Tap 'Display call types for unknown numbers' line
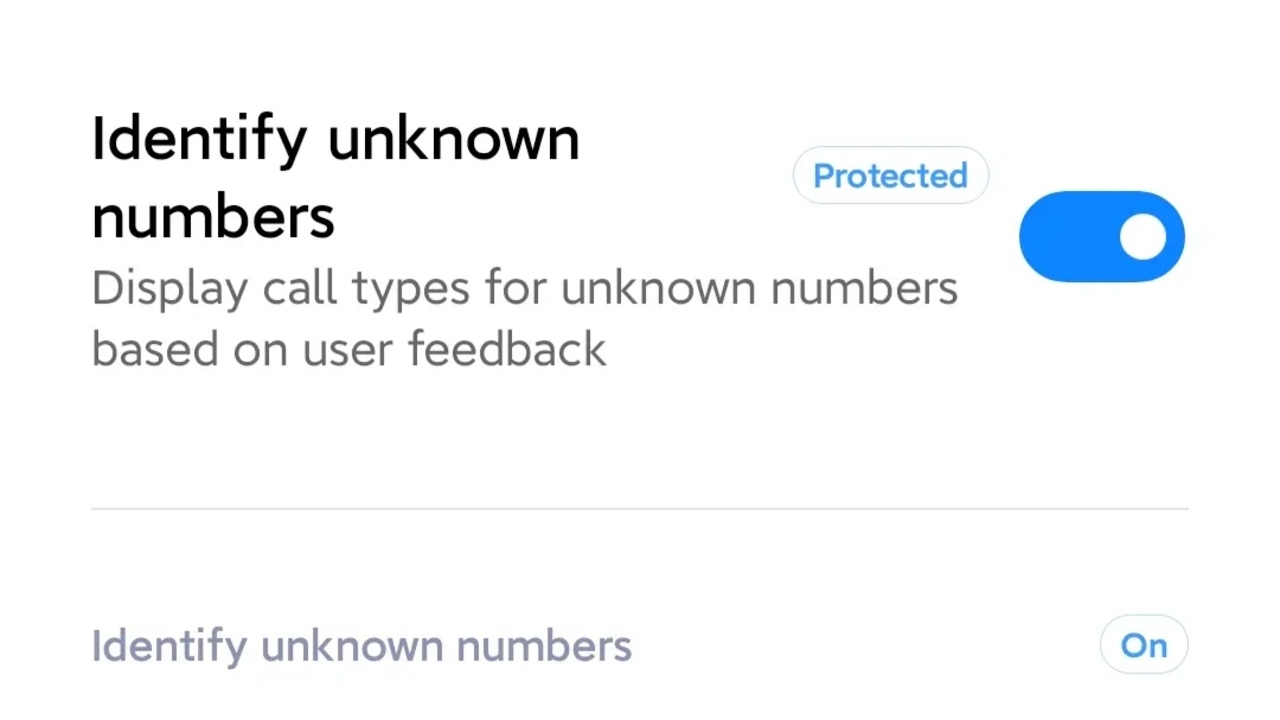 point(524,289)
